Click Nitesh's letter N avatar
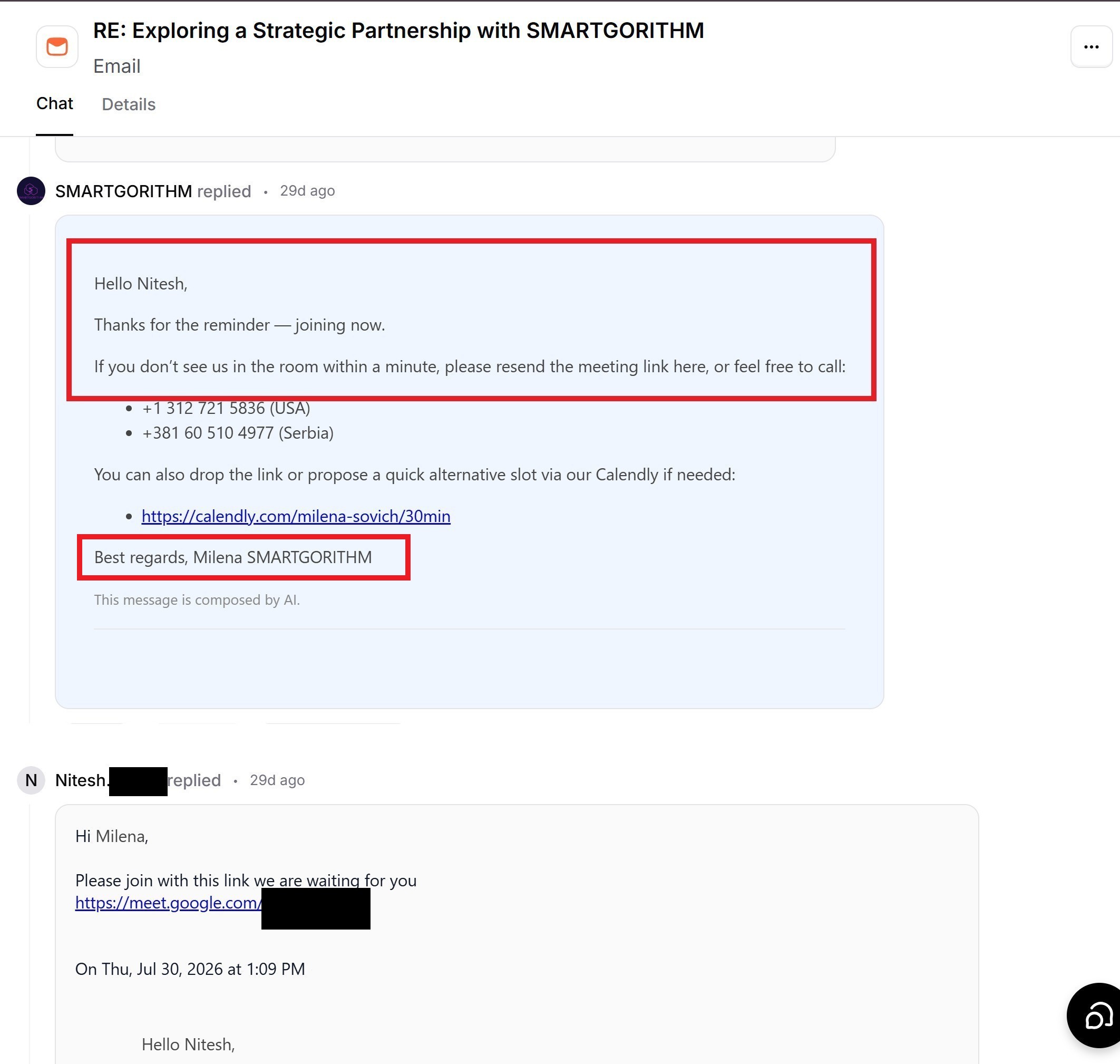 click(x=31, y=780)
